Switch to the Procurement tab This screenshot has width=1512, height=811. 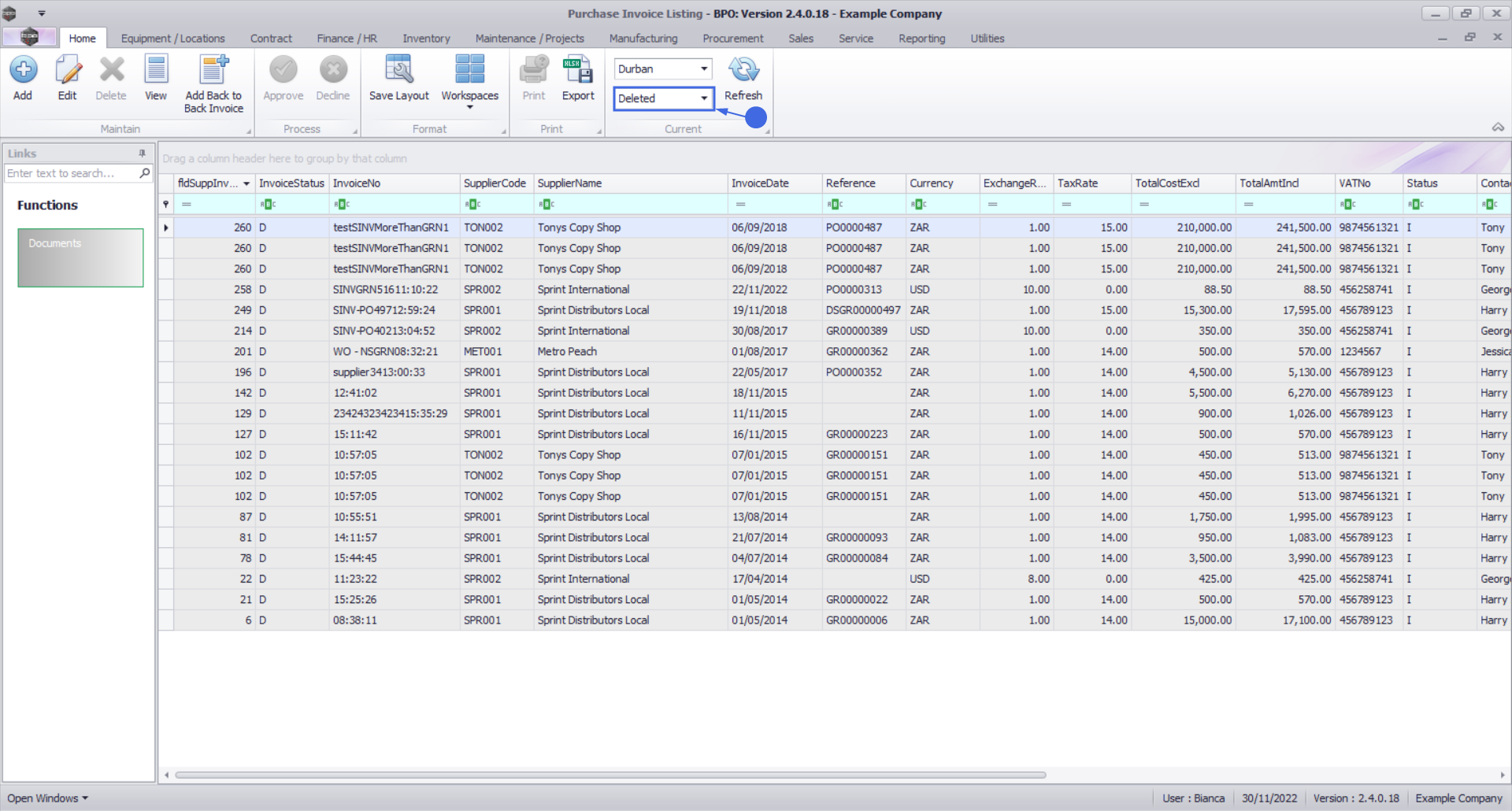[x=732, y=39]
